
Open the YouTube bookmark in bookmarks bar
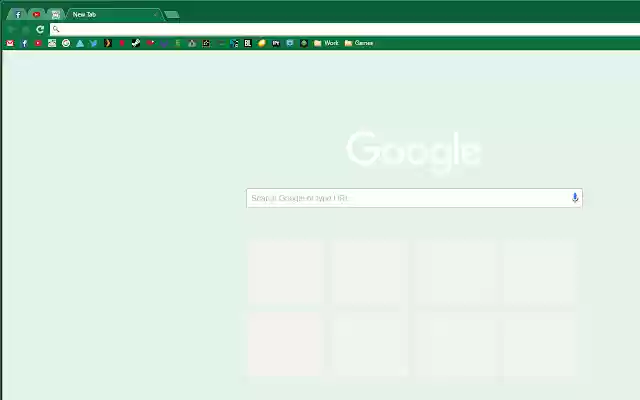[x=38, y=43]
